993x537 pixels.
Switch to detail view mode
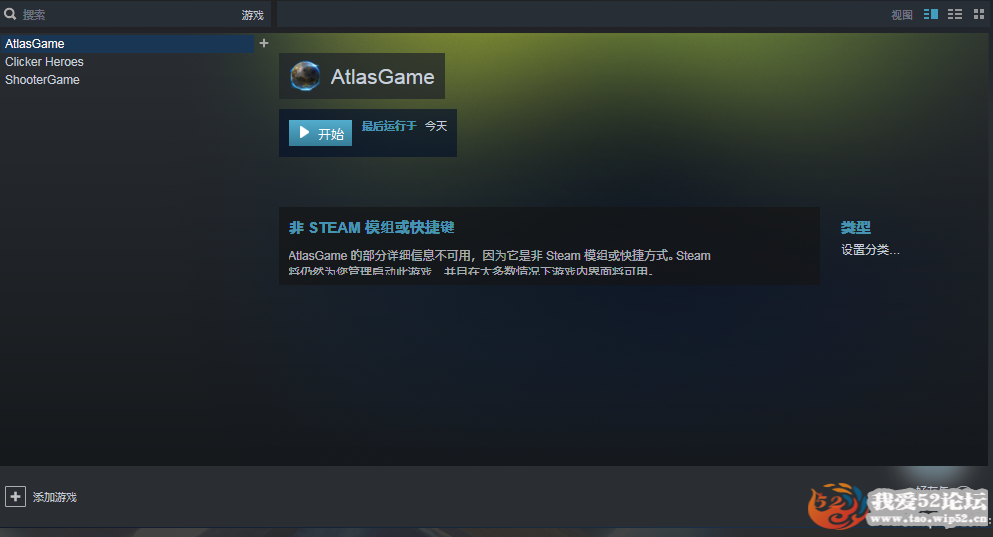point(930,14)
